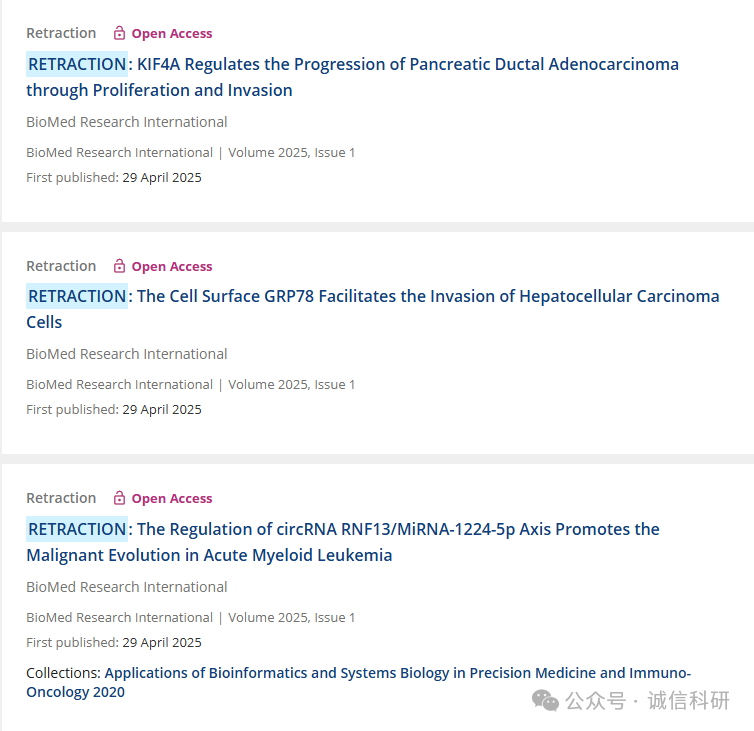The width and height of the screenshot is (754, 731).
Task: Click Volume 2025, Issue 1 in third result
Action: [x=291, y=618]
